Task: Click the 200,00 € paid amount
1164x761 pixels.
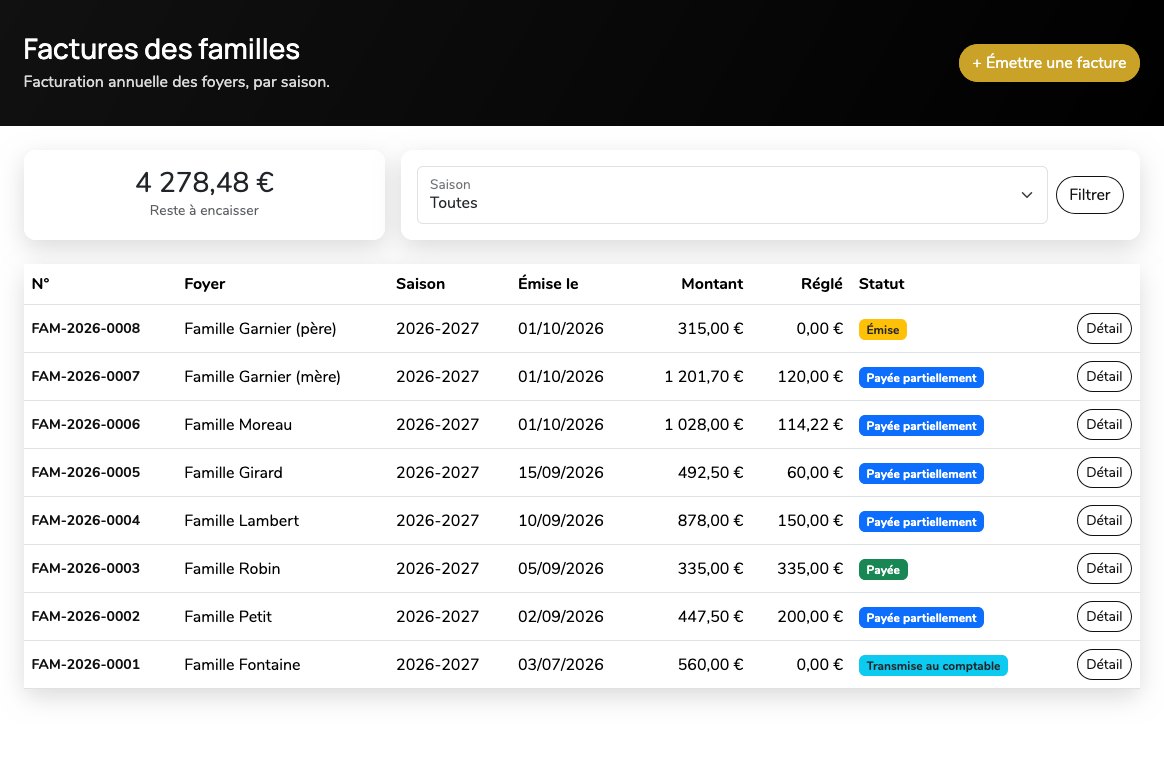Action: pos(810,616)
